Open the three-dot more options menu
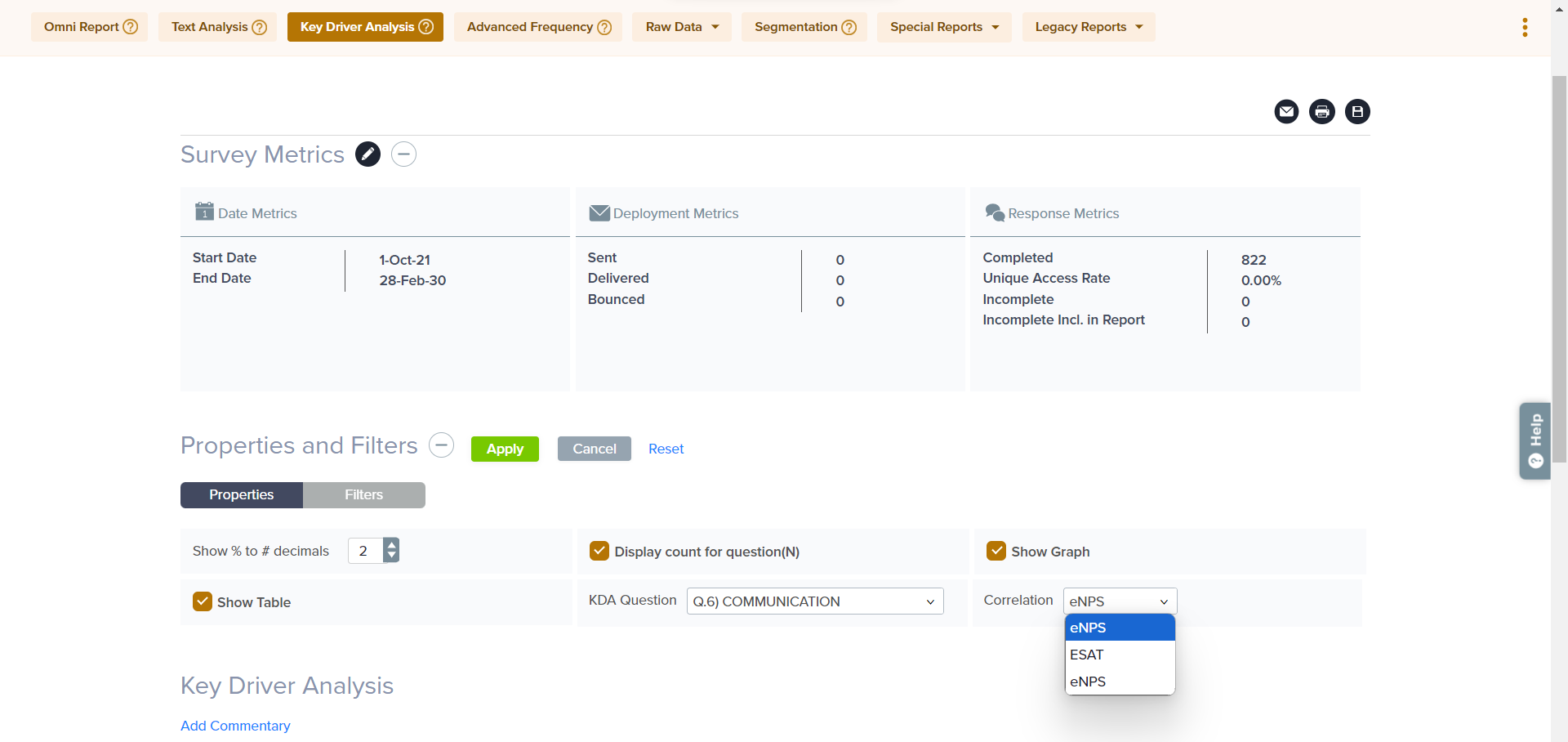This screenshot has height=742, width=1568. click(1524, 28)
